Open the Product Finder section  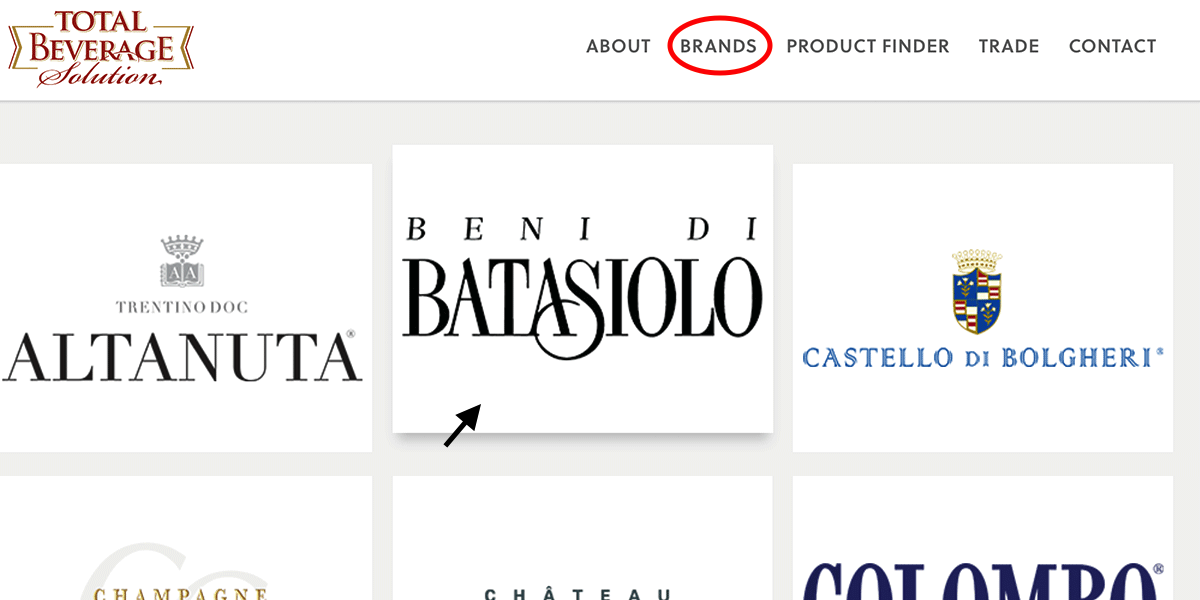click(x=868, y=46)
